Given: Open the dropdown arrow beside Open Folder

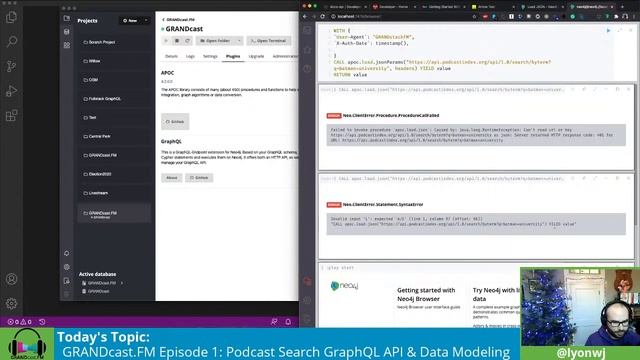Looking at the screenshot, I should coord(239,41).
